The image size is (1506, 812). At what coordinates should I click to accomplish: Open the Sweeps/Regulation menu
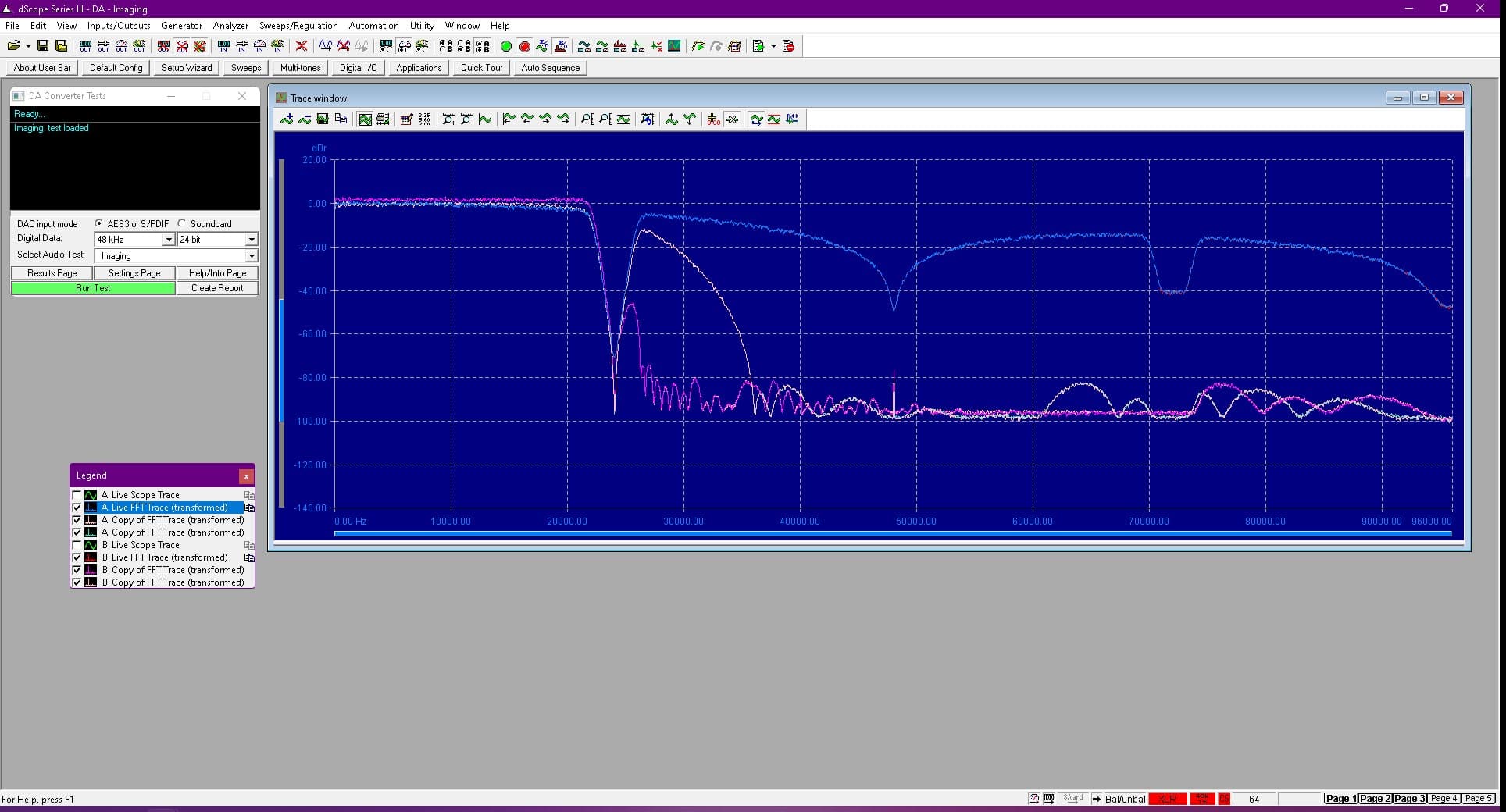[298, 26]
